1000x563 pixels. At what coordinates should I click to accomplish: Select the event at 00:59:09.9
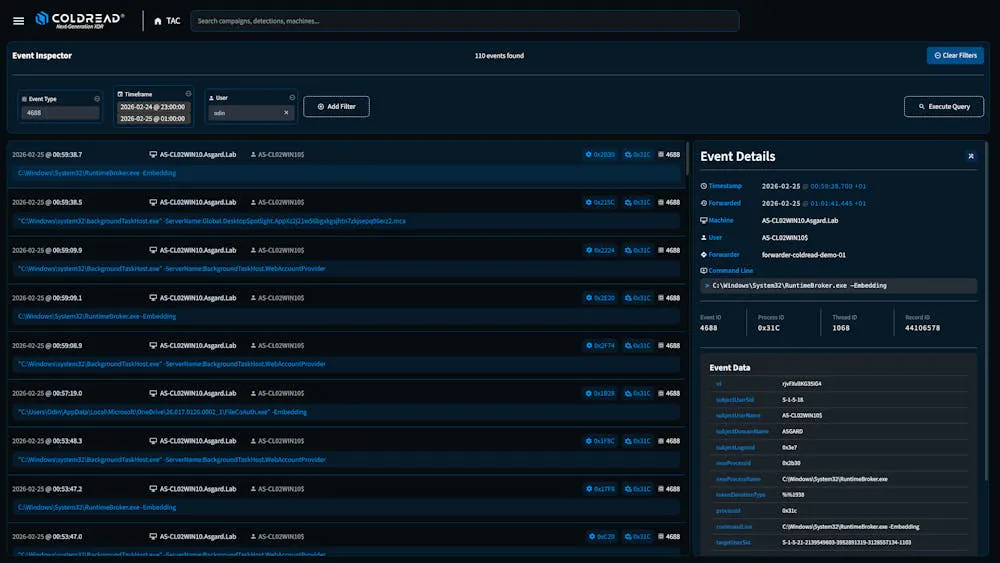[x=346, y=260]
